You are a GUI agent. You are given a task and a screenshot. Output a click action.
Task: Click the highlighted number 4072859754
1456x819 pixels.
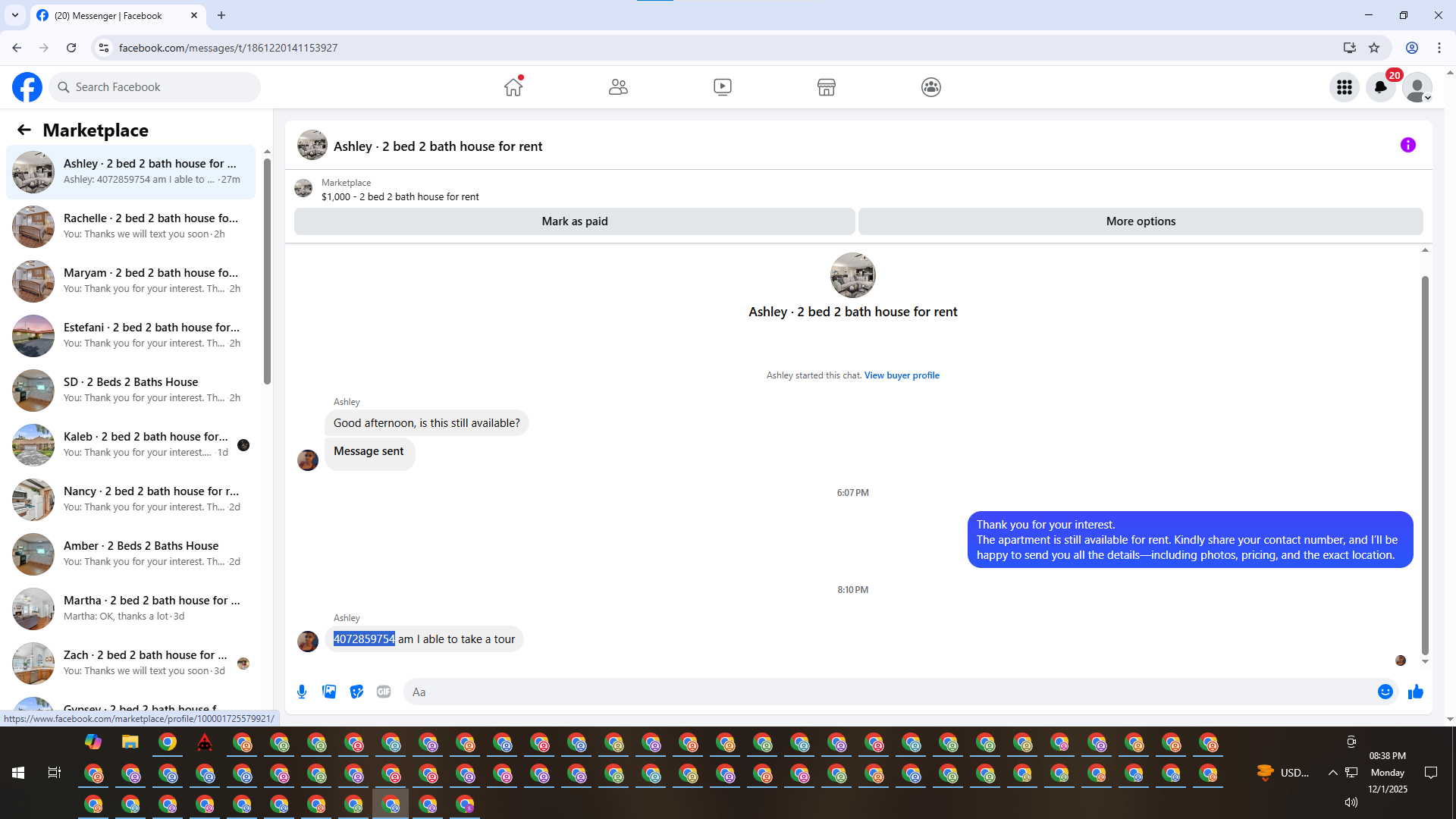(x=364, y=639)
